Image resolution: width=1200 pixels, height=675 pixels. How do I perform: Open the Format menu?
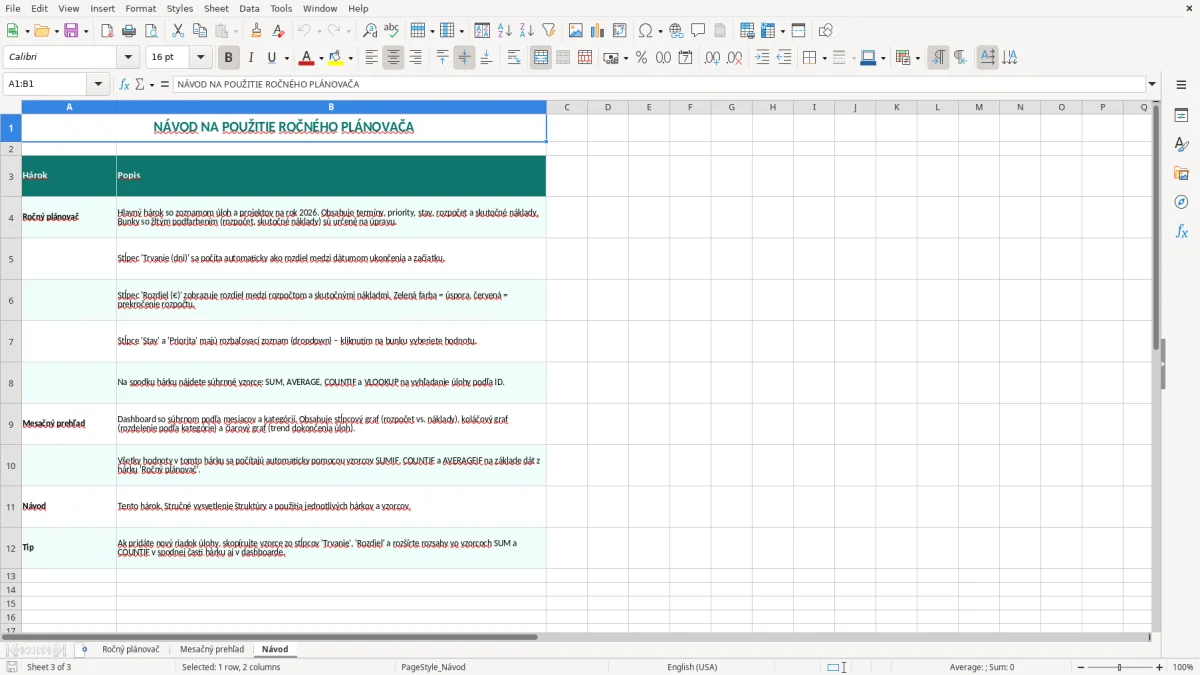click(x=141, y=8)
